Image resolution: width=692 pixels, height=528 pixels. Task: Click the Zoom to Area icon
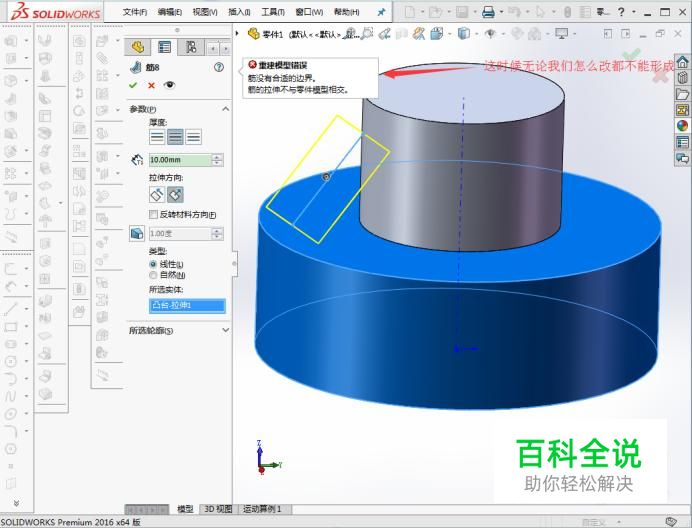[367, 34]
